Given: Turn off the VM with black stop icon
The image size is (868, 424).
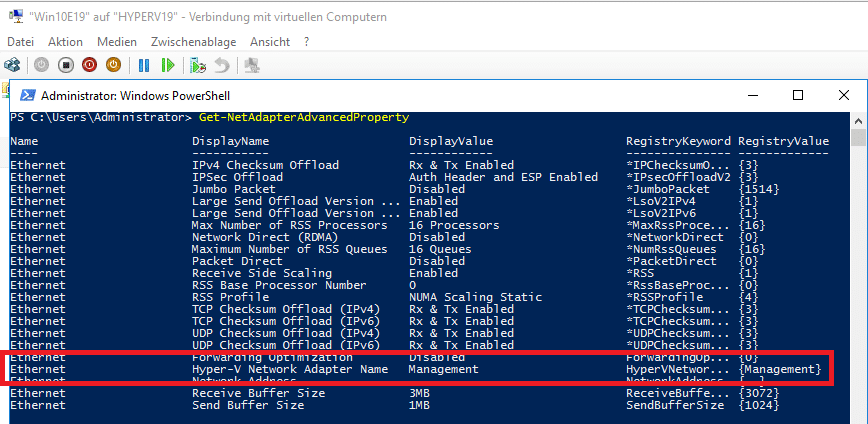Looking at the screenshot, I should [x=65, y=65].
